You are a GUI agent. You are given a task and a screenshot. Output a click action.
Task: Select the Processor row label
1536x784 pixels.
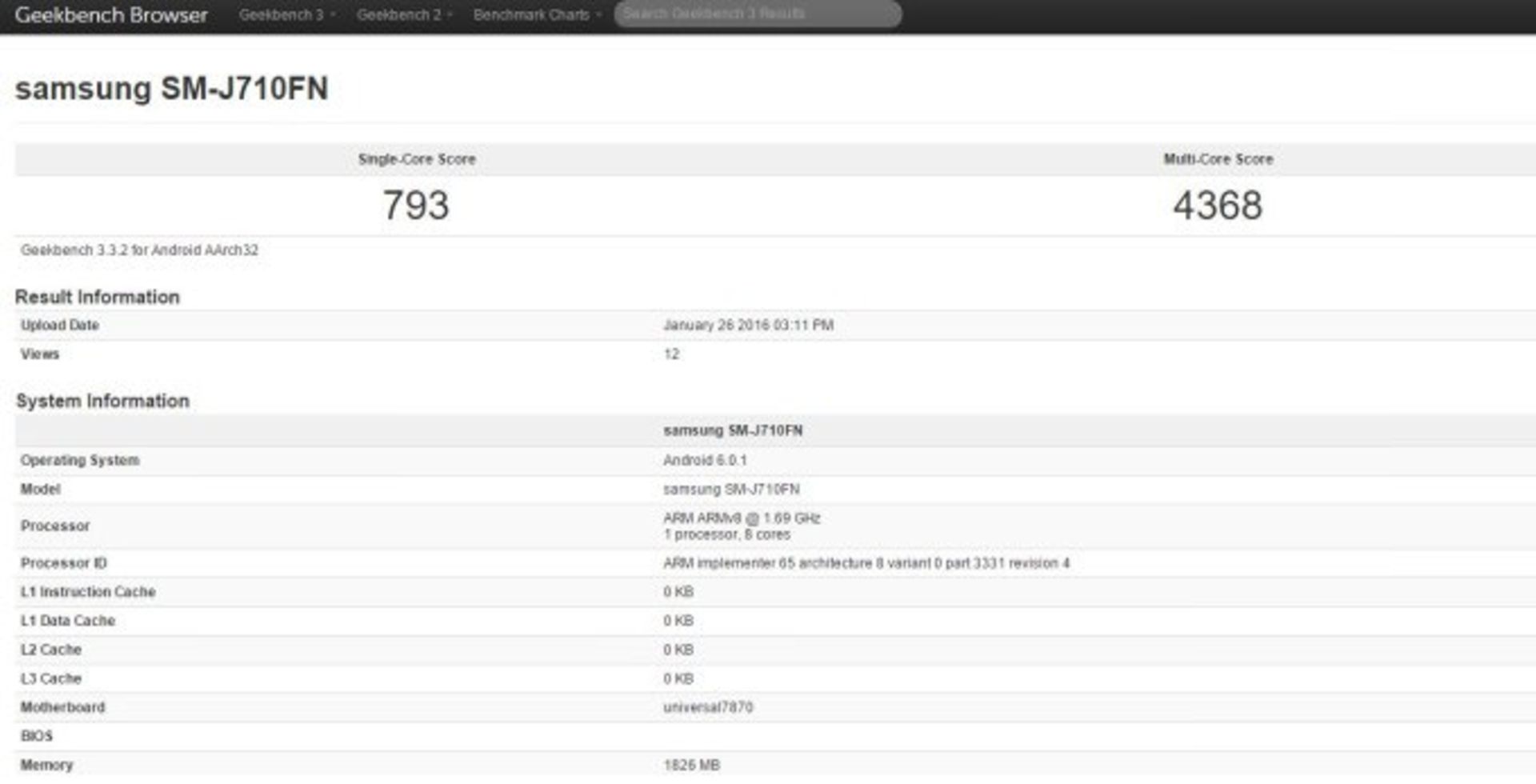(55, 526)
